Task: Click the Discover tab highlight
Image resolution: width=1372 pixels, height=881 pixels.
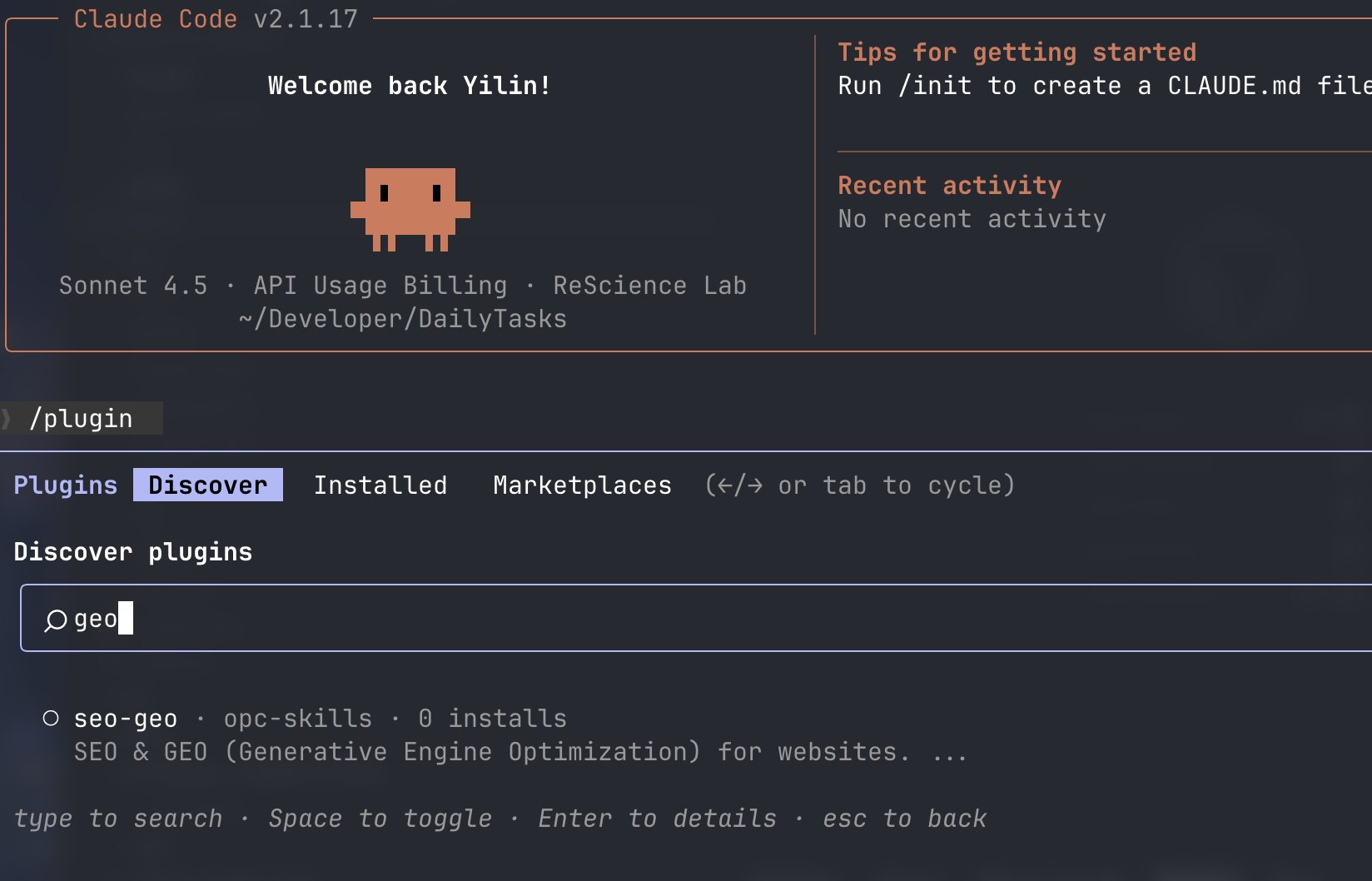Action: click(x=207, y=484)
